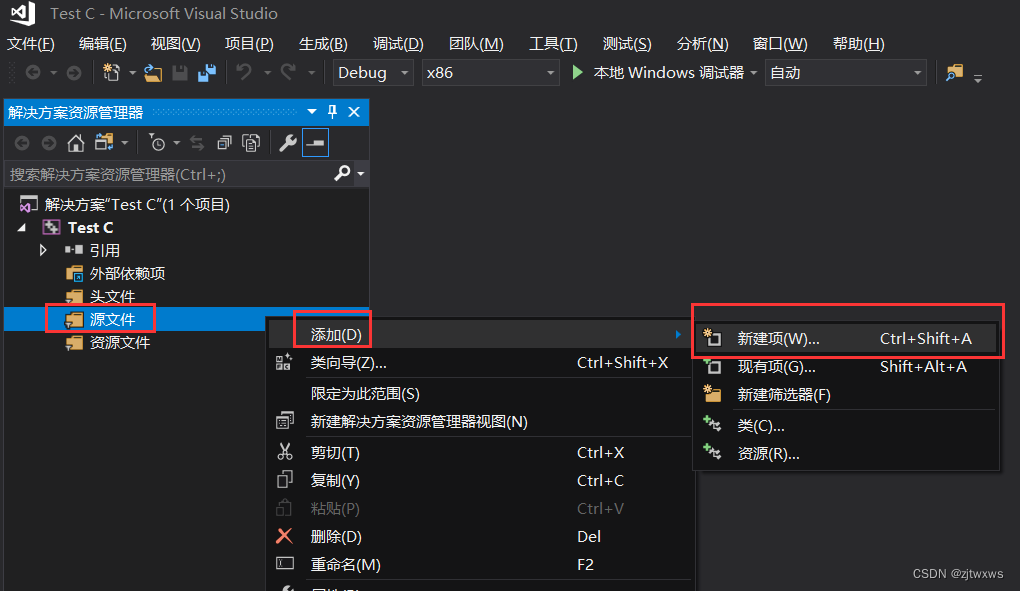The height and width of the screenshot is (591, 1020).
Task: Open the 项目(P) menu
Action: pos(249,44)
